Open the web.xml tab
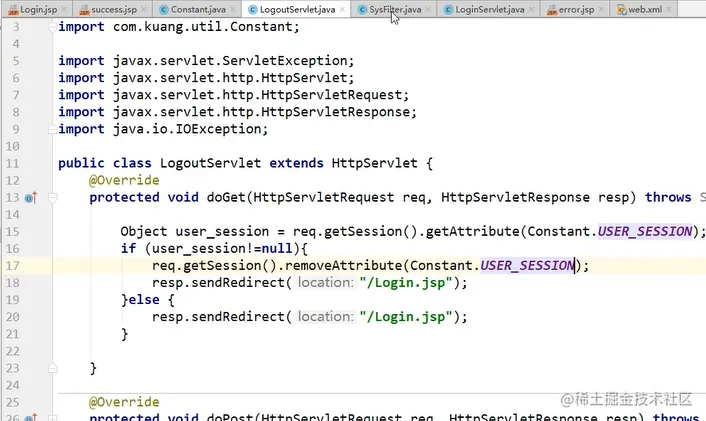 tap(645, 9)
